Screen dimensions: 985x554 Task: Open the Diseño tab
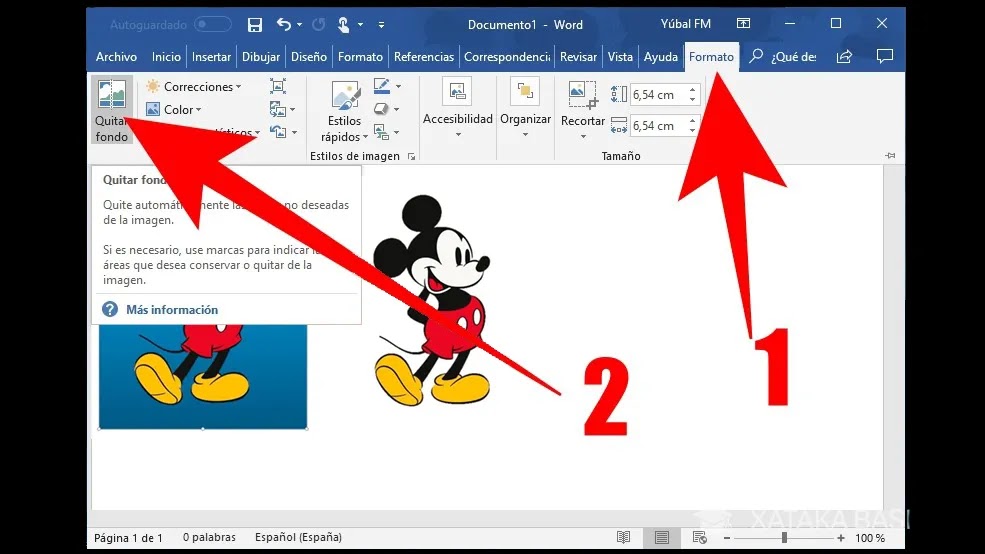tap(308, 57)
